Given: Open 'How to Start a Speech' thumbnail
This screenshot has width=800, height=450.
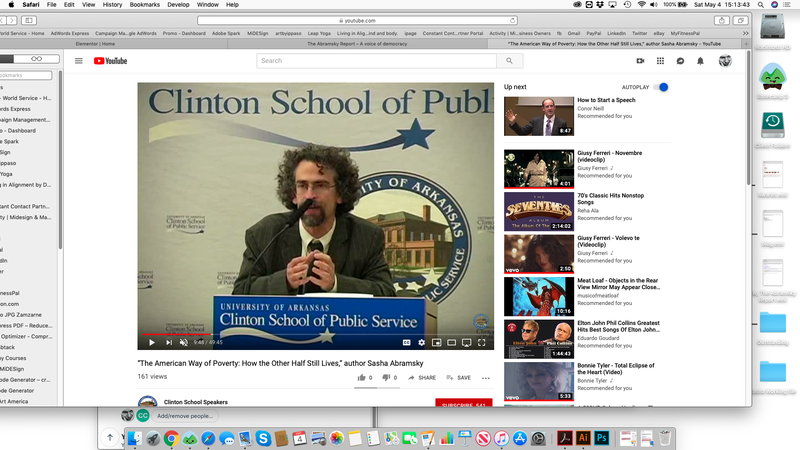Looking at the screenshot, I should pos(539,116).
